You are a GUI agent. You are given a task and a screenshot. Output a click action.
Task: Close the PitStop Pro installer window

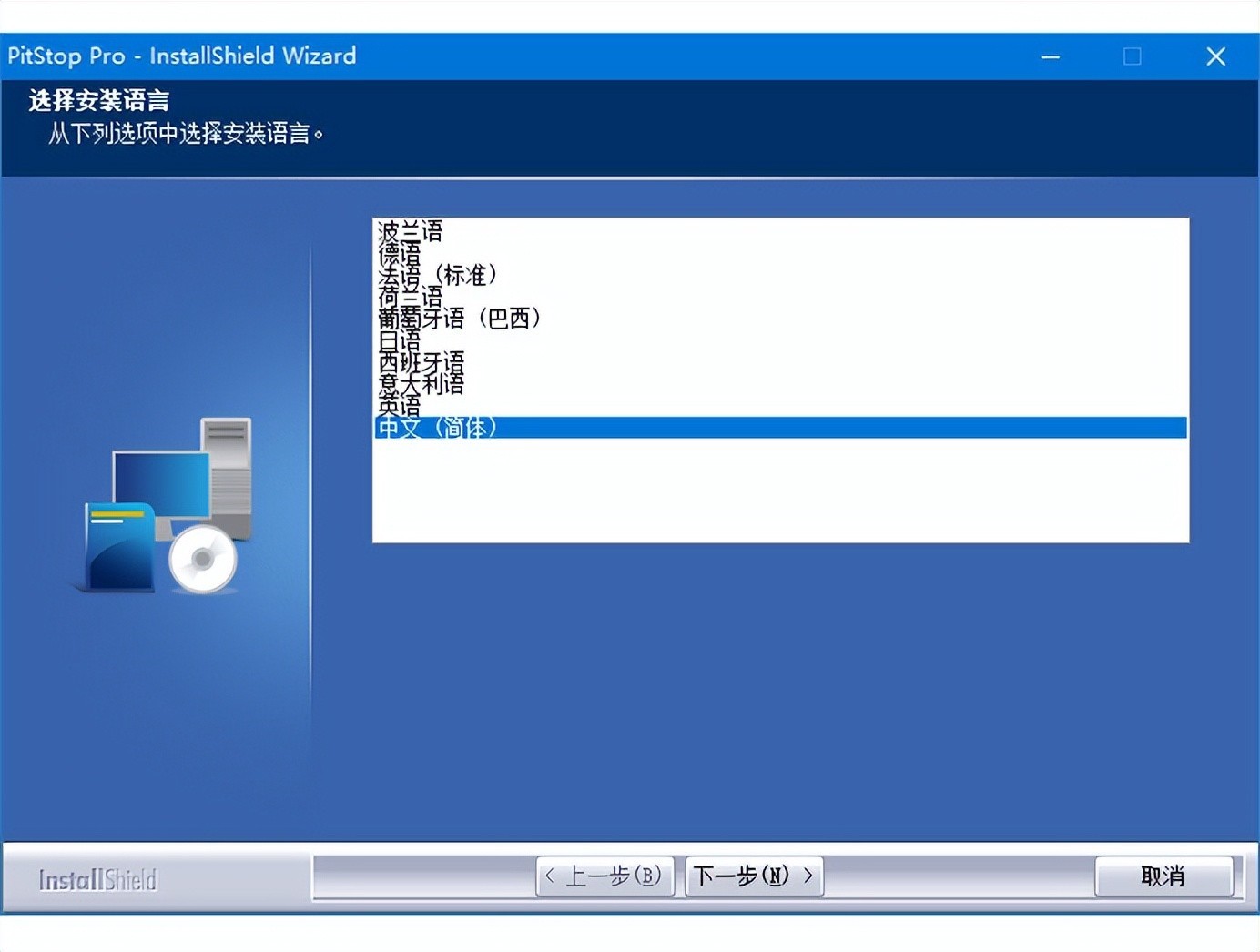1215,56
